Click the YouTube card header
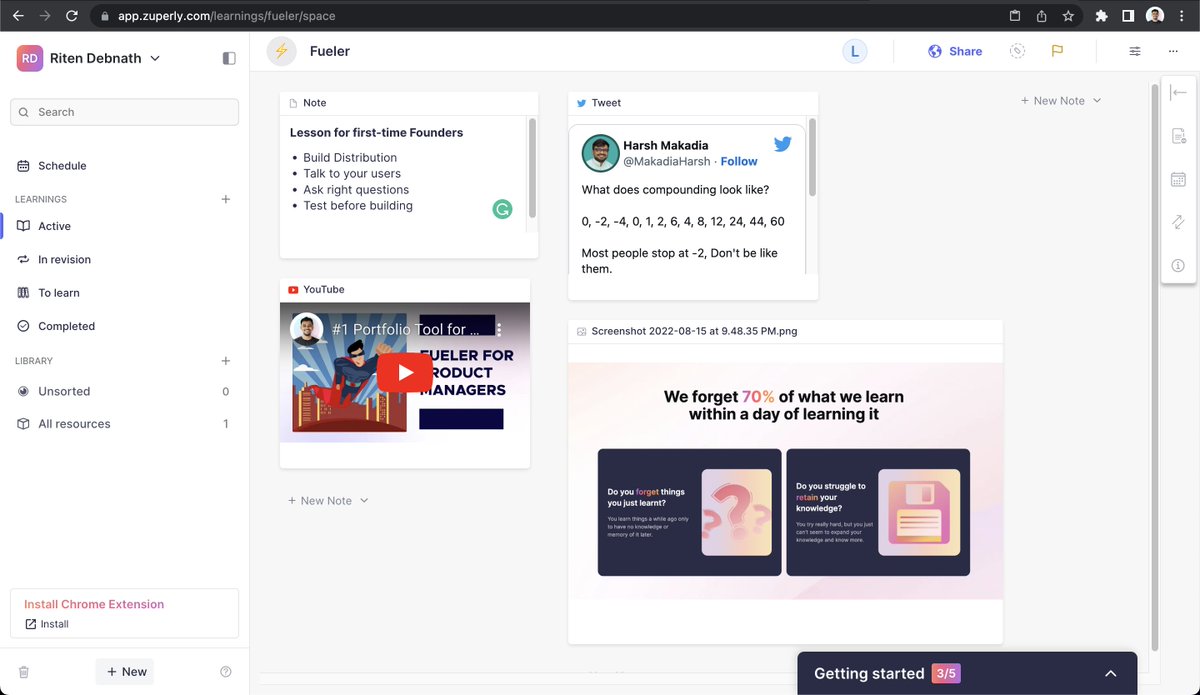 click(x=405, y=289)
